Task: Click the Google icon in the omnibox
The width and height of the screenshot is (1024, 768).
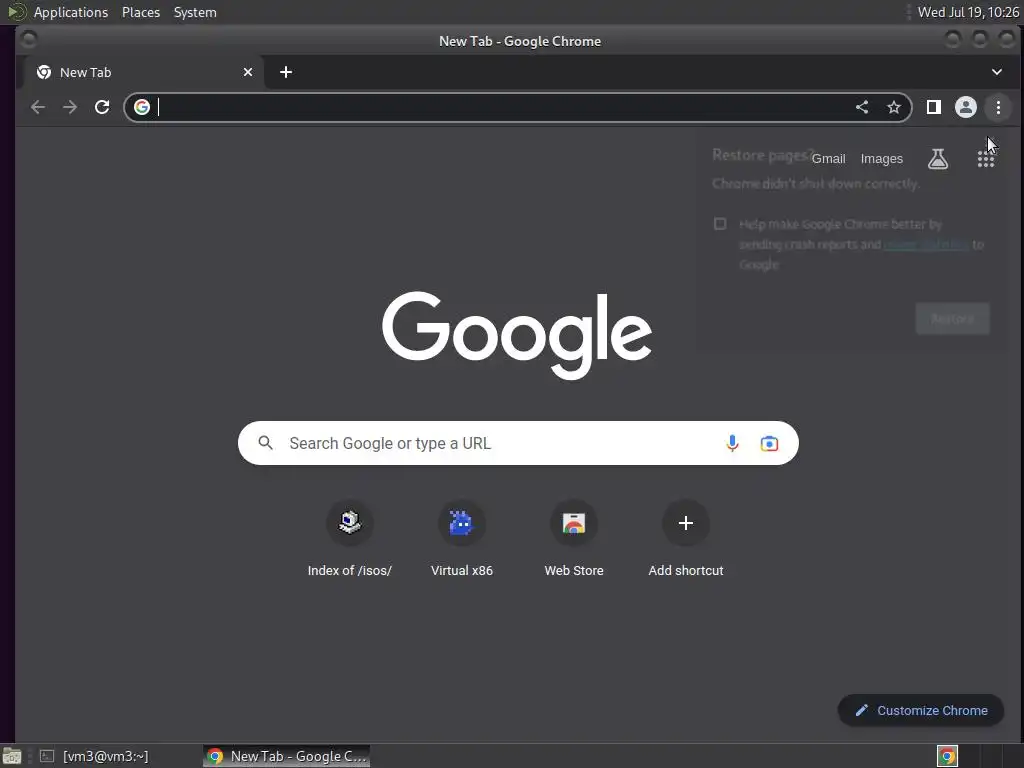Action: coord(142,107)
